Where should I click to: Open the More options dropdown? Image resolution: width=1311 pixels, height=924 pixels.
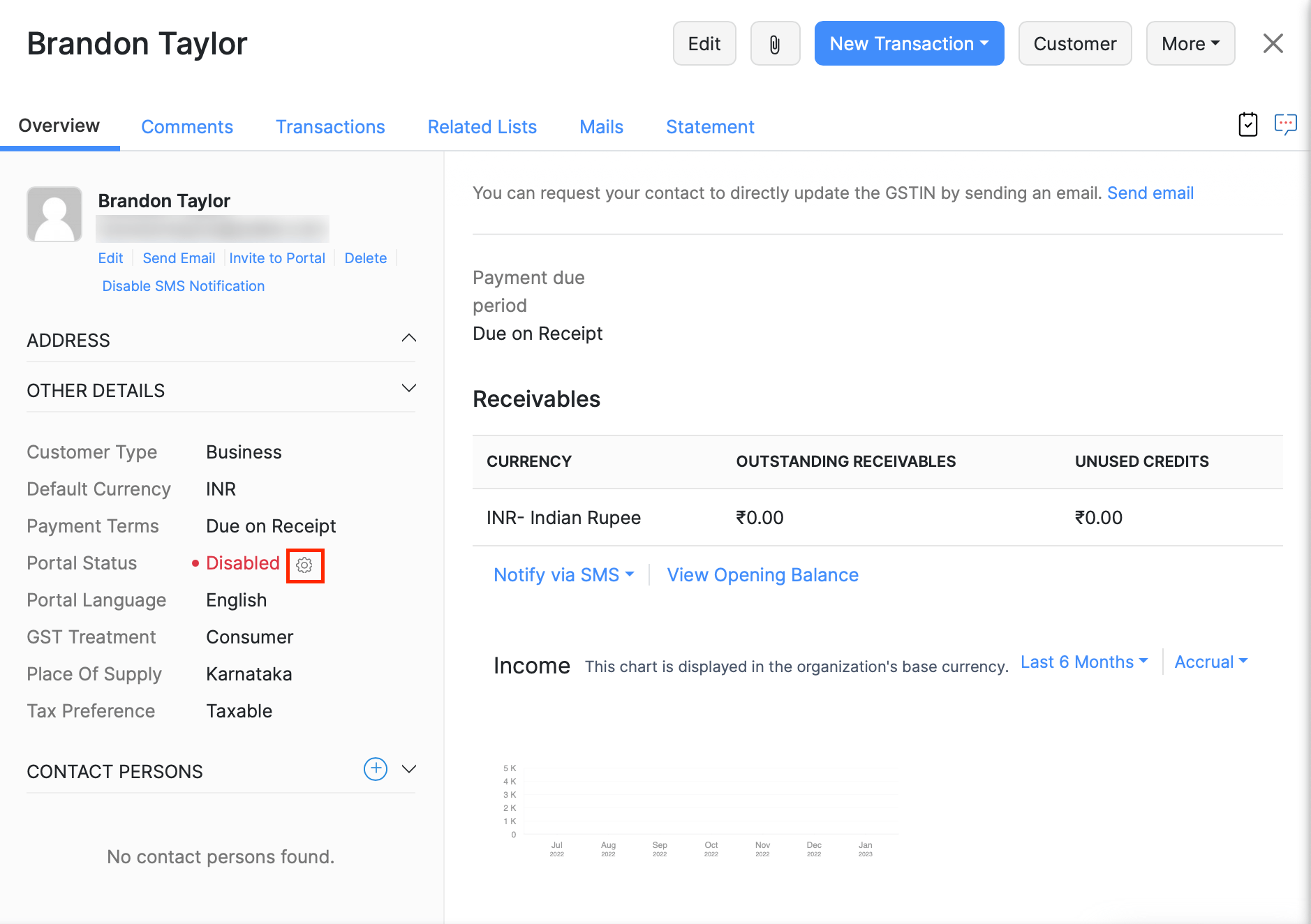click(1190, 44)
